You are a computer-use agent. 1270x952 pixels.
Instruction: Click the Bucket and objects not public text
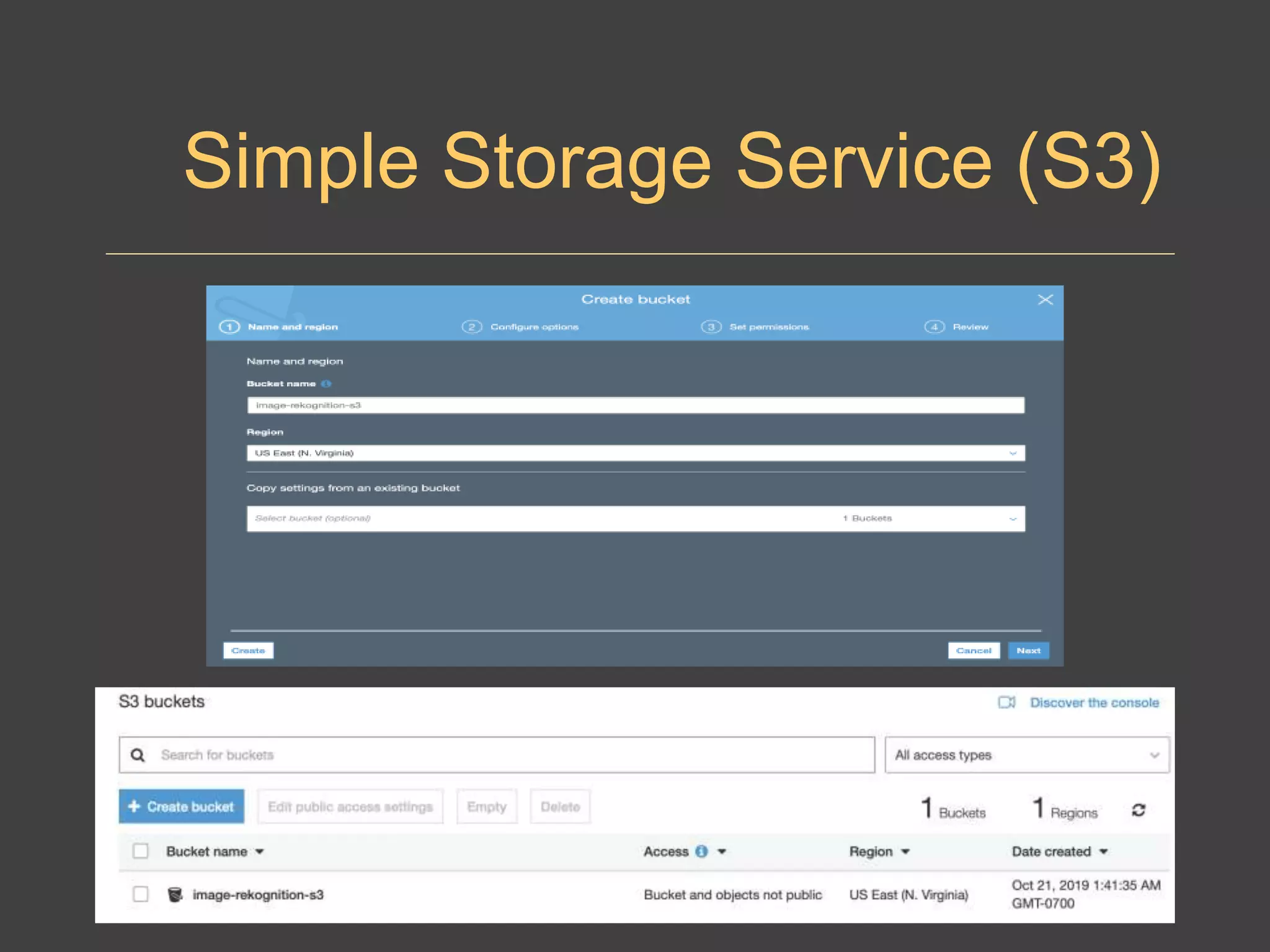pos(733,894)
